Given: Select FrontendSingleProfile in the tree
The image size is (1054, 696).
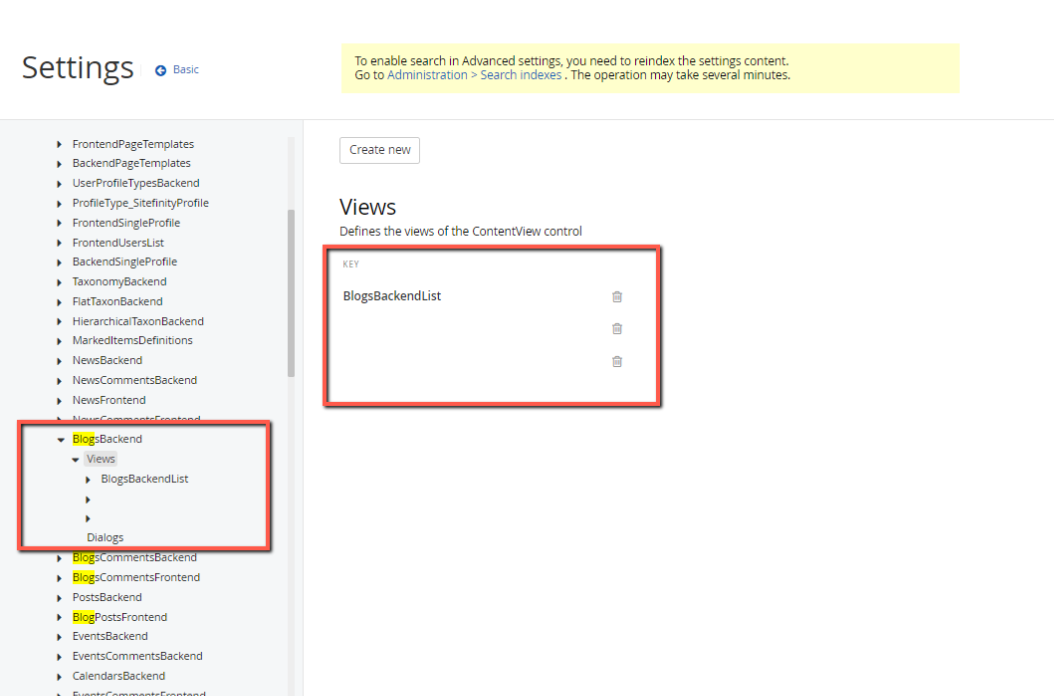Looking at the screenshot, I should 126,223.
